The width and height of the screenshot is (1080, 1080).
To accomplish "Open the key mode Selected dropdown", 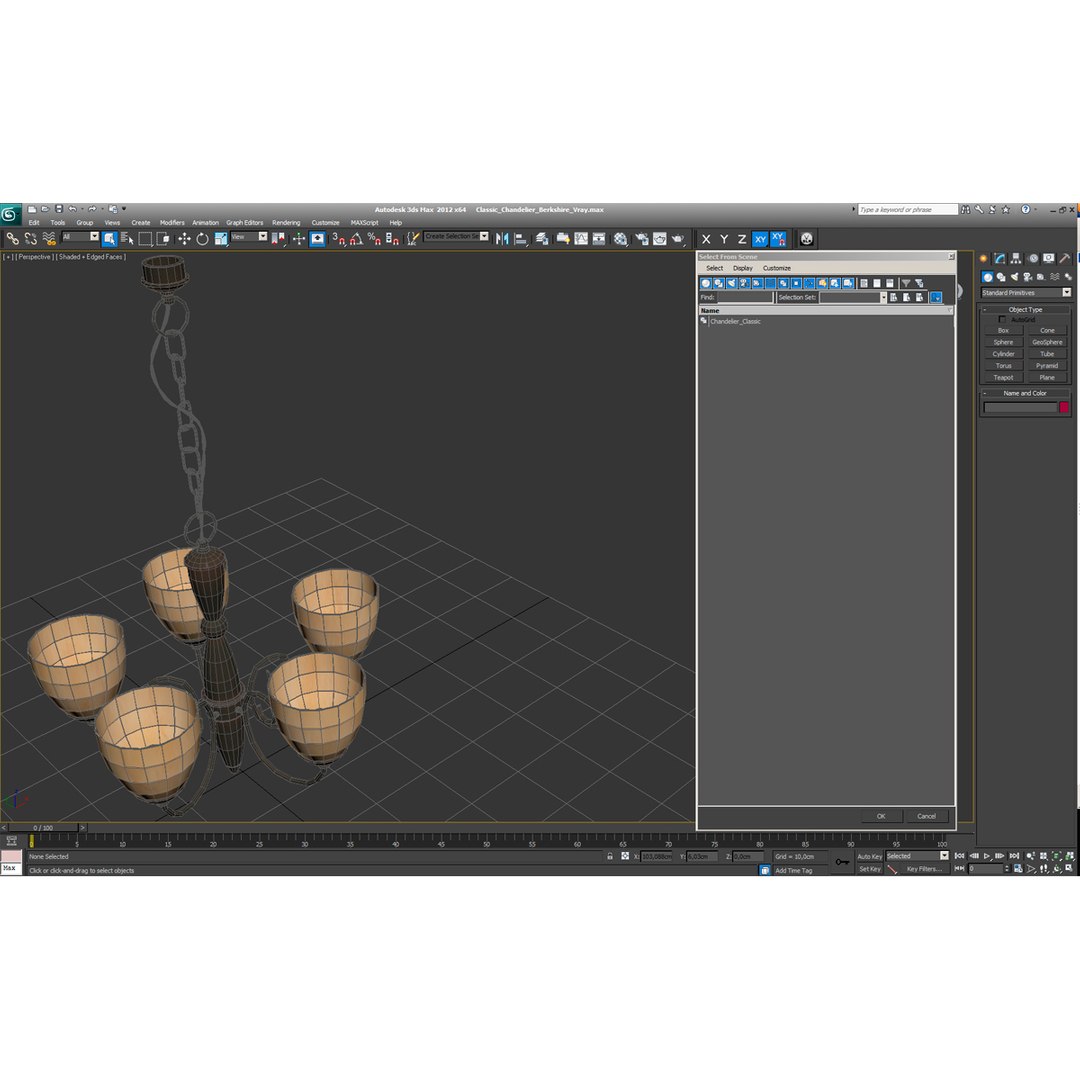I will click(917, 855).
